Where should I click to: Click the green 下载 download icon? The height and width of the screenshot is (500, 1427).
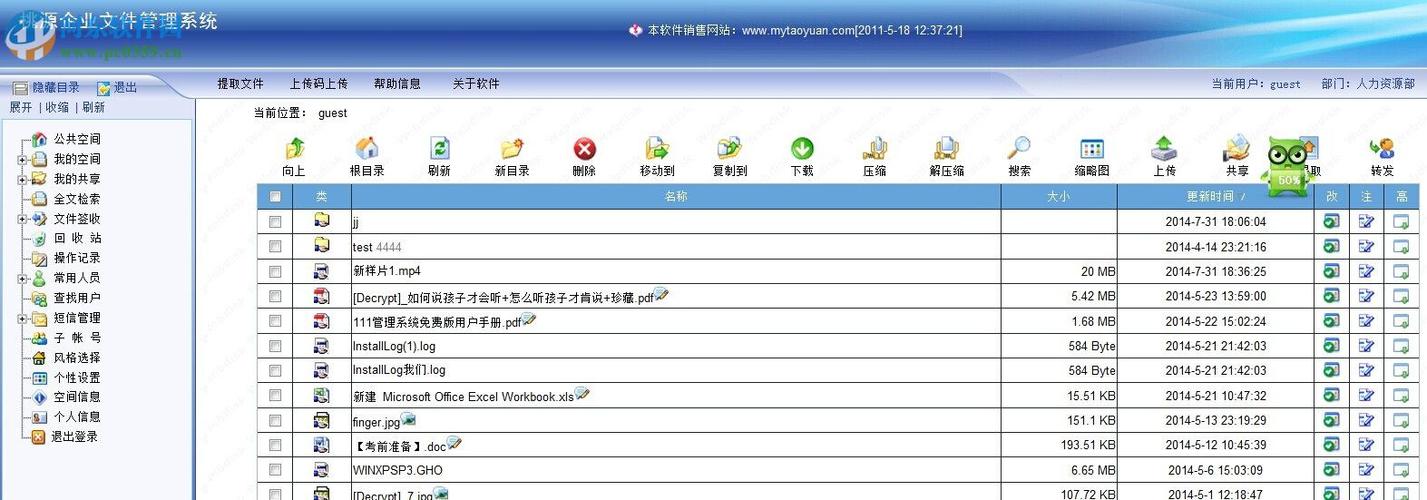[802, 149]
